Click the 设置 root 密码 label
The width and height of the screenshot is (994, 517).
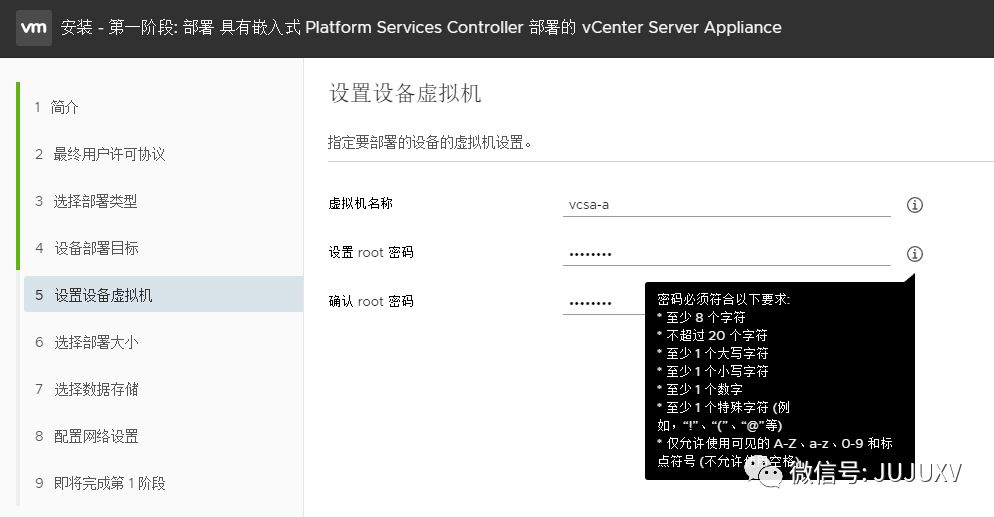(371, 252)
